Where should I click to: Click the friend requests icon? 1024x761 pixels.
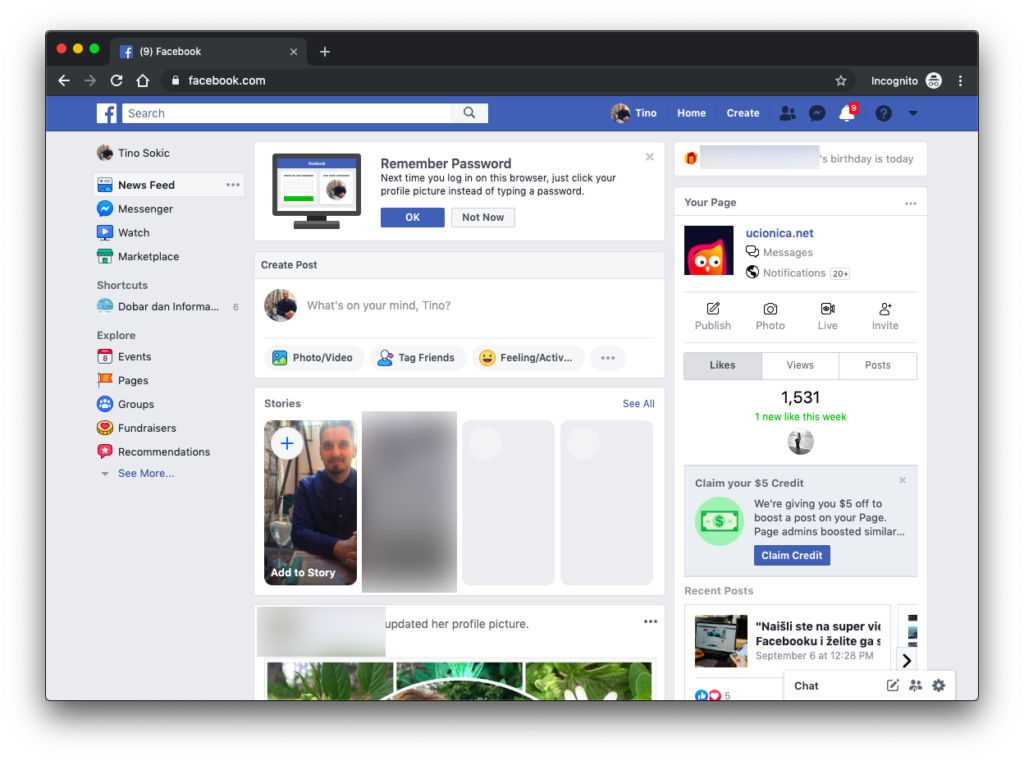point(788,114)
